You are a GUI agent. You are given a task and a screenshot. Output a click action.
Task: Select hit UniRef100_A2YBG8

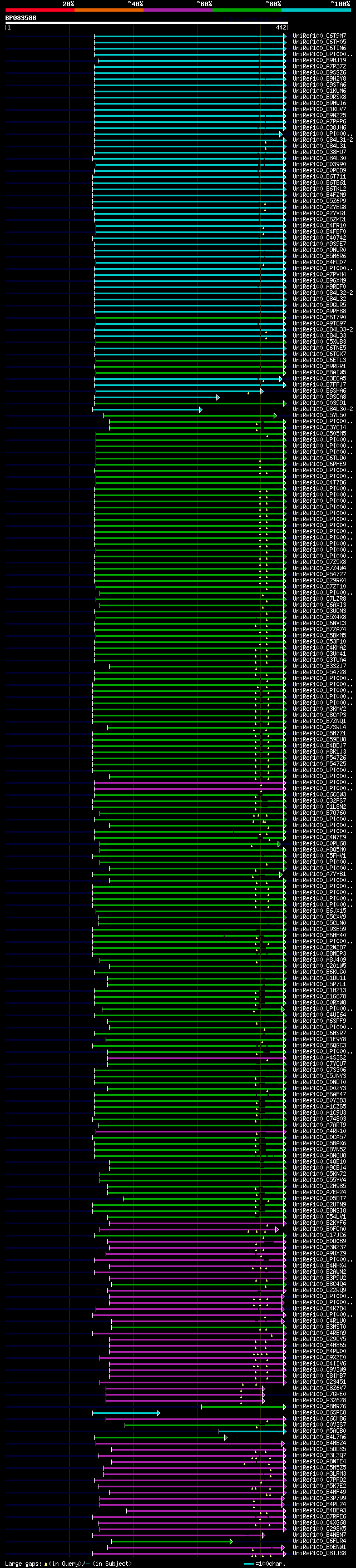pyautogui.click(x=319, y=207)
